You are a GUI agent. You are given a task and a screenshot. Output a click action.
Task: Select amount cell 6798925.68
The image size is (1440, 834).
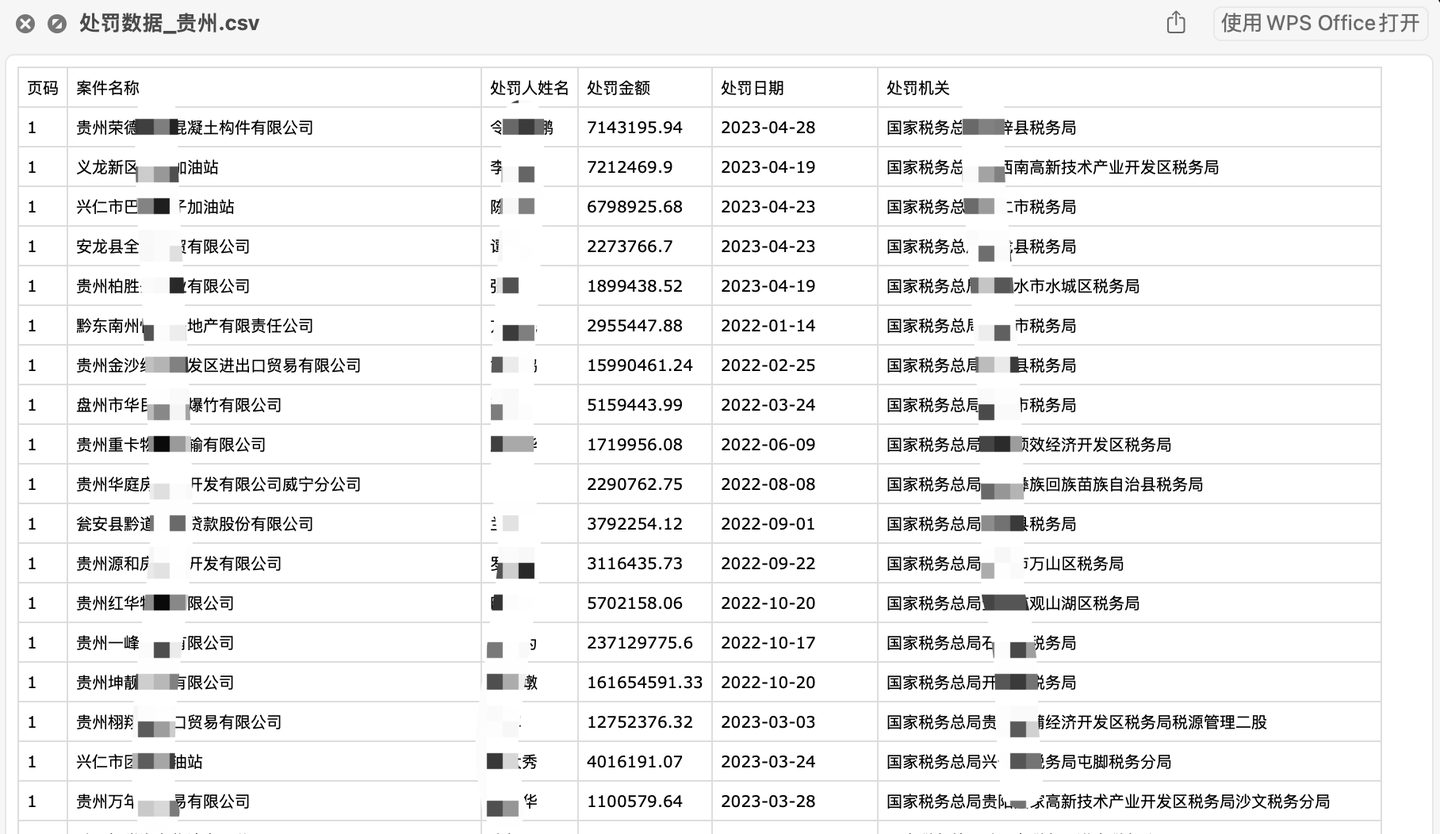(645, 207)
